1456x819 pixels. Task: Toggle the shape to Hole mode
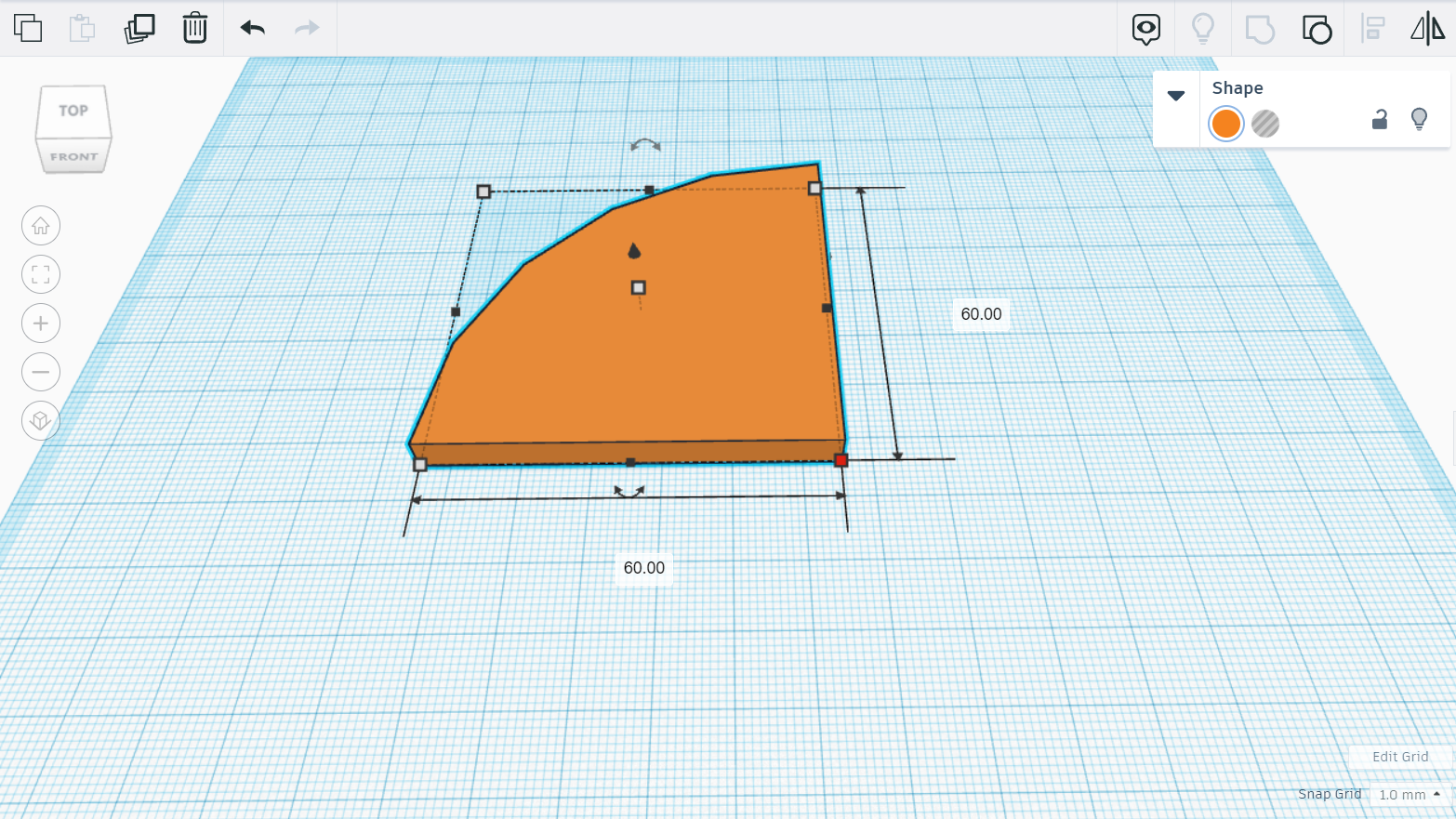coord(1266,123)
